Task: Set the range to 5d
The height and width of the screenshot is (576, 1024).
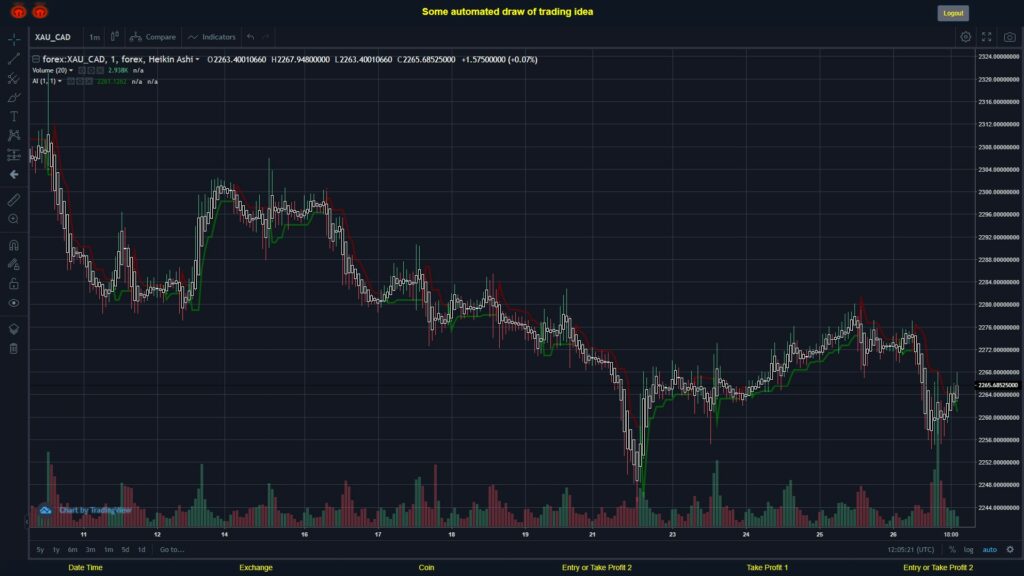Action: (x=125, y=550)
